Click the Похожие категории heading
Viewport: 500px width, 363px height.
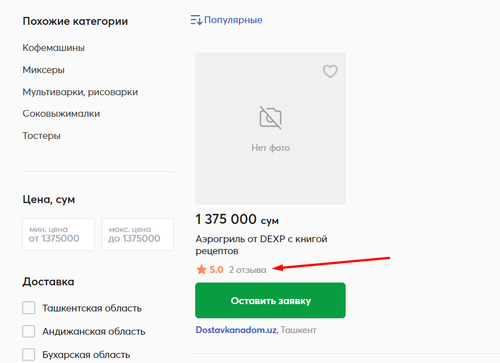coord(75,21)
